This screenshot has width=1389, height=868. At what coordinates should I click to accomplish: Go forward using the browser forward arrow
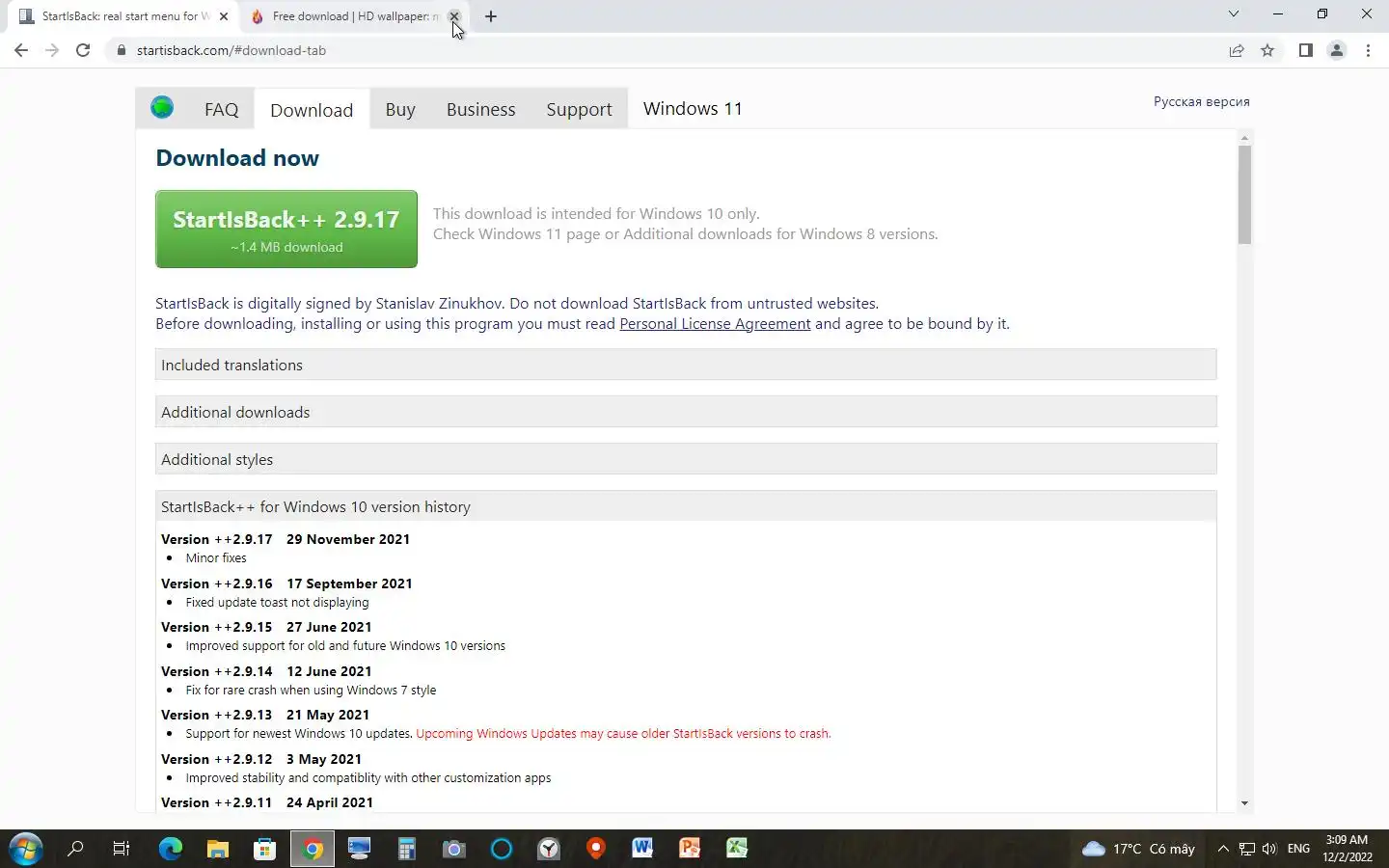52,50
